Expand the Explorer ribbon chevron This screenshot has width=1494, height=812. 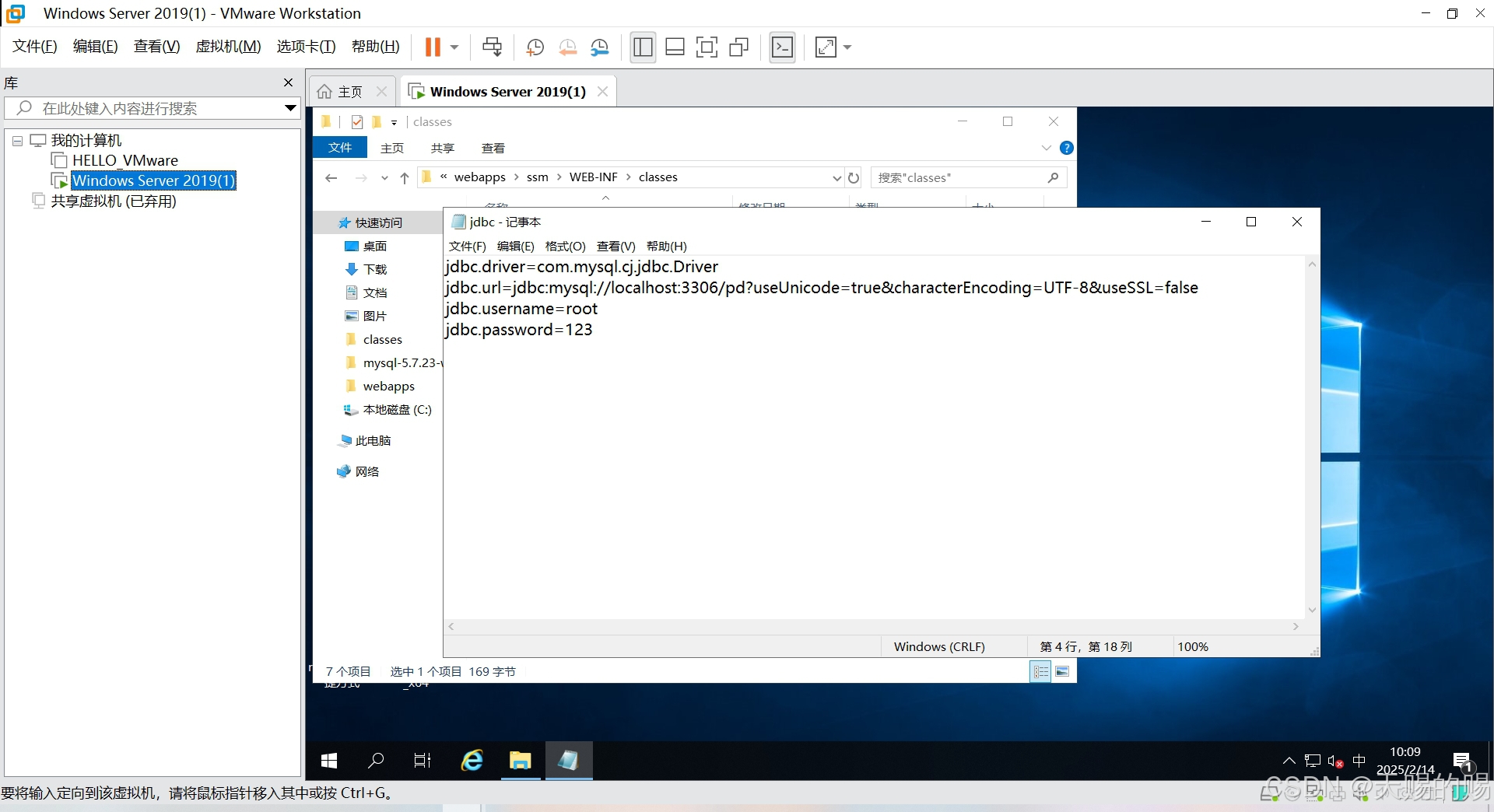[x=1046, y=148]
